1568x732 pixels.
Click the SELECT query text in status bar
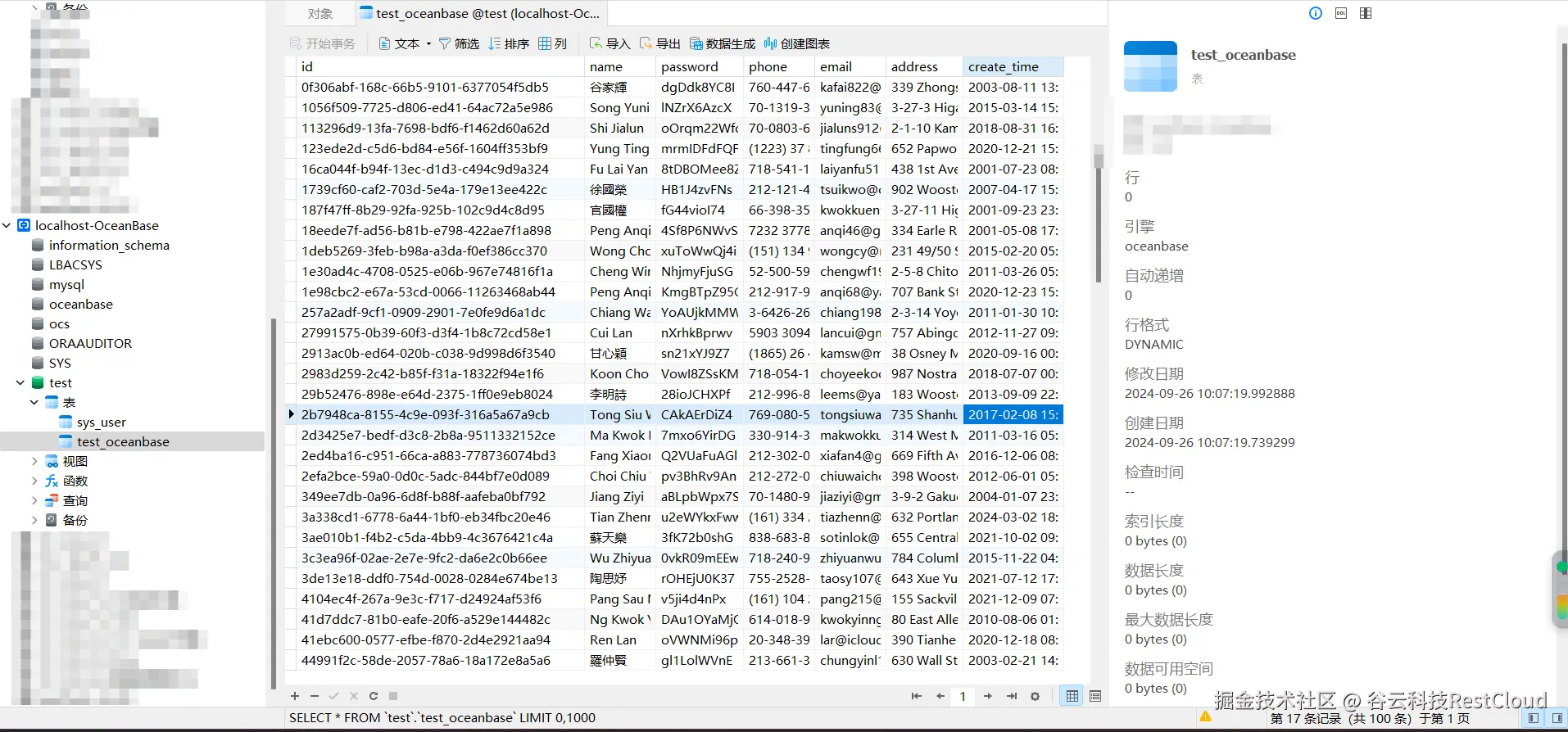442,718
